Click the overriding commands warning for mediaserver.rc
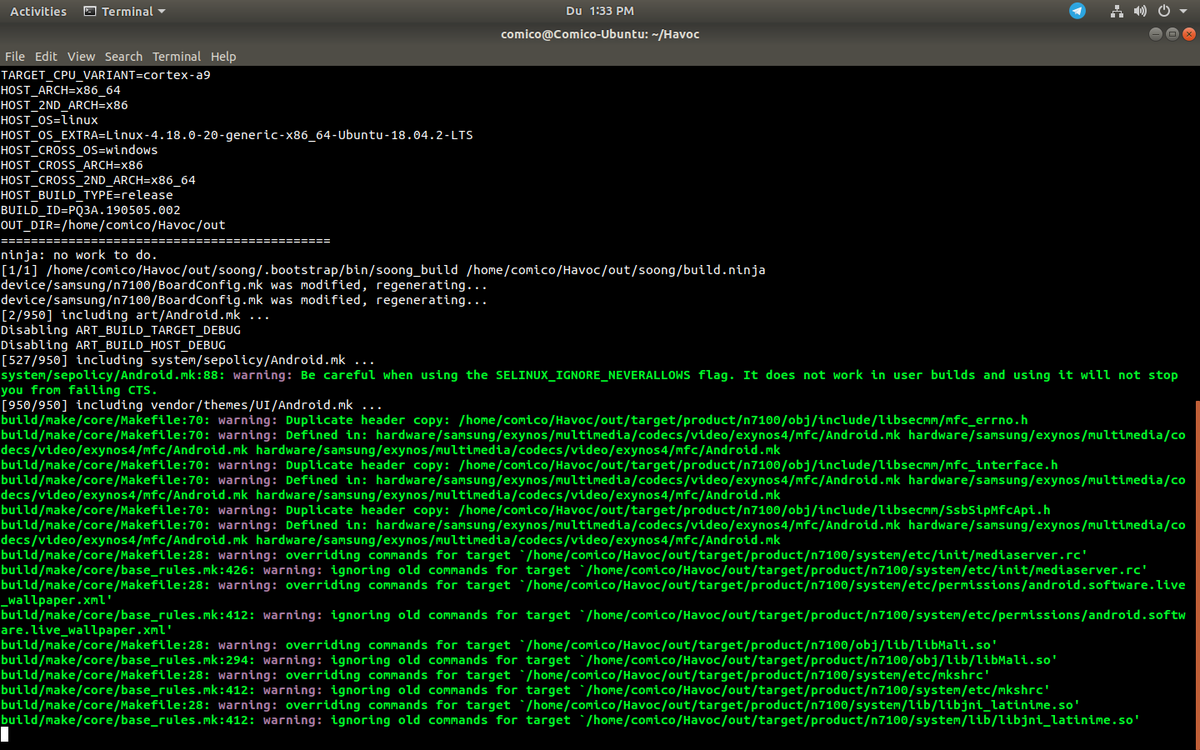 tap(545, 555)
